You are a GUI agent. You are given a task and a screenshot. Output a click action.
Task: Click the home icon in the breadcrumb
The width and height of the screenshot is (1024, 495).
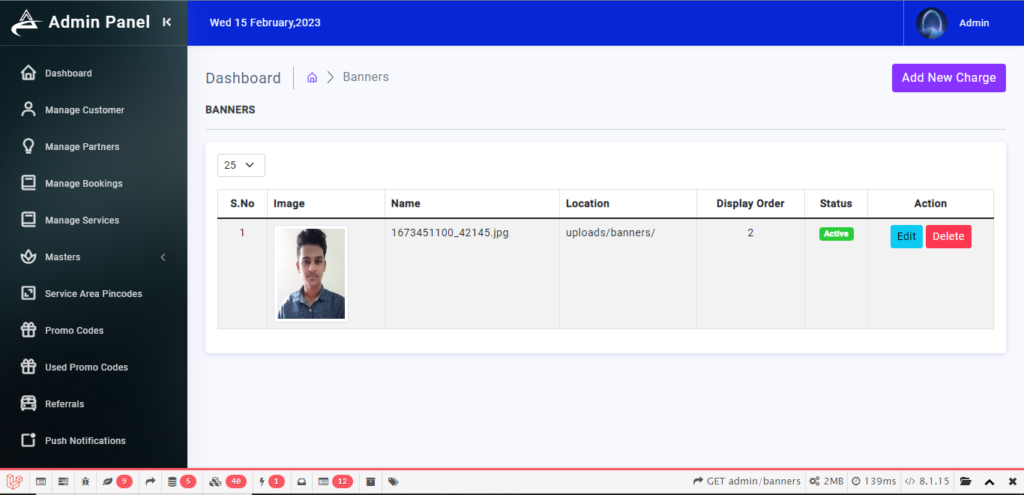312,78
